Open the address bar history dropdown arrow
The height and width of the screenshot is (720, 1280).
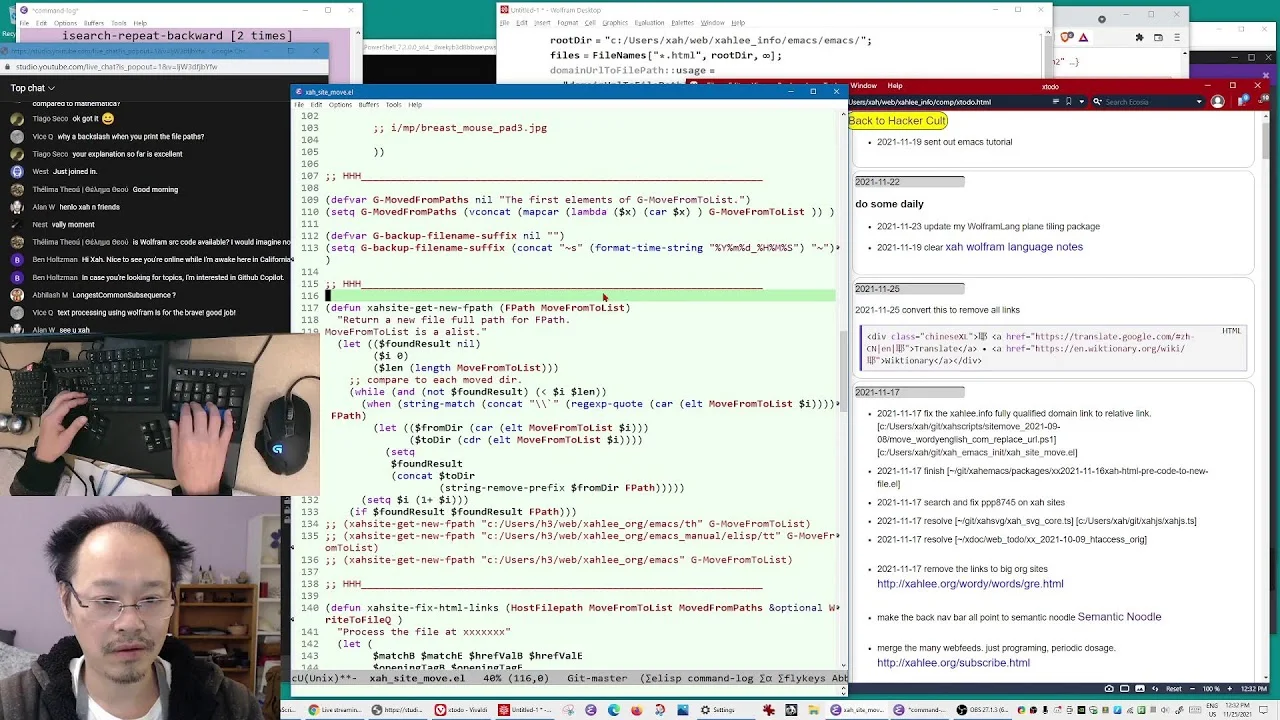tap(1081, 102)
